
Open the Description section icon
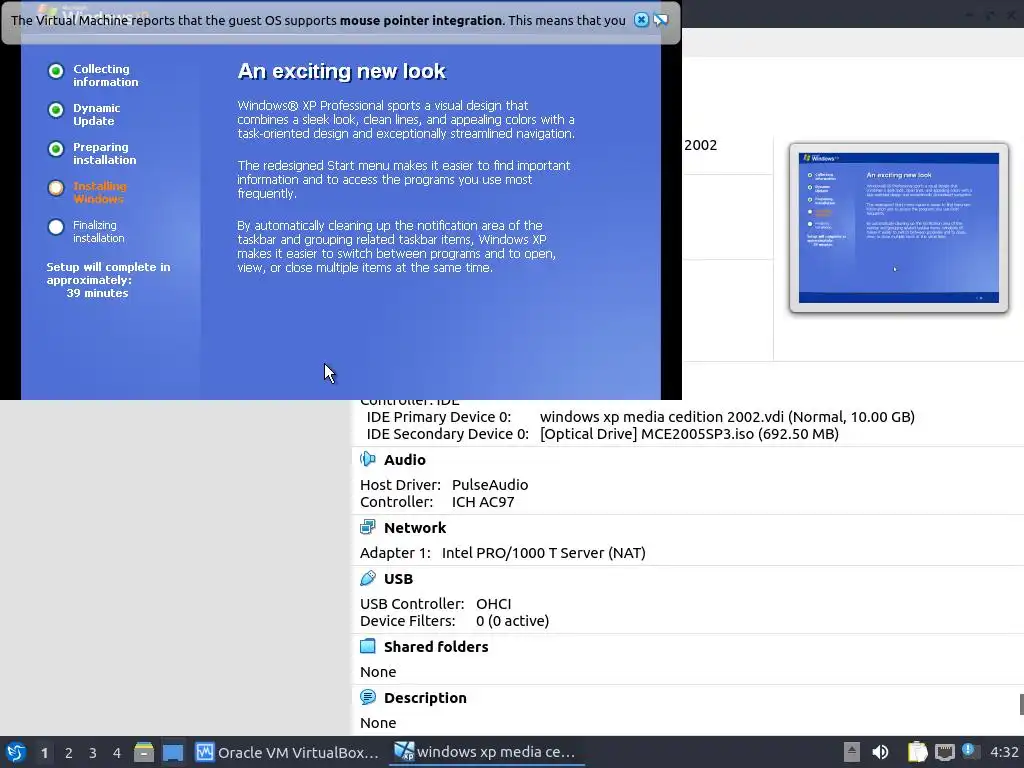point(368,697)
